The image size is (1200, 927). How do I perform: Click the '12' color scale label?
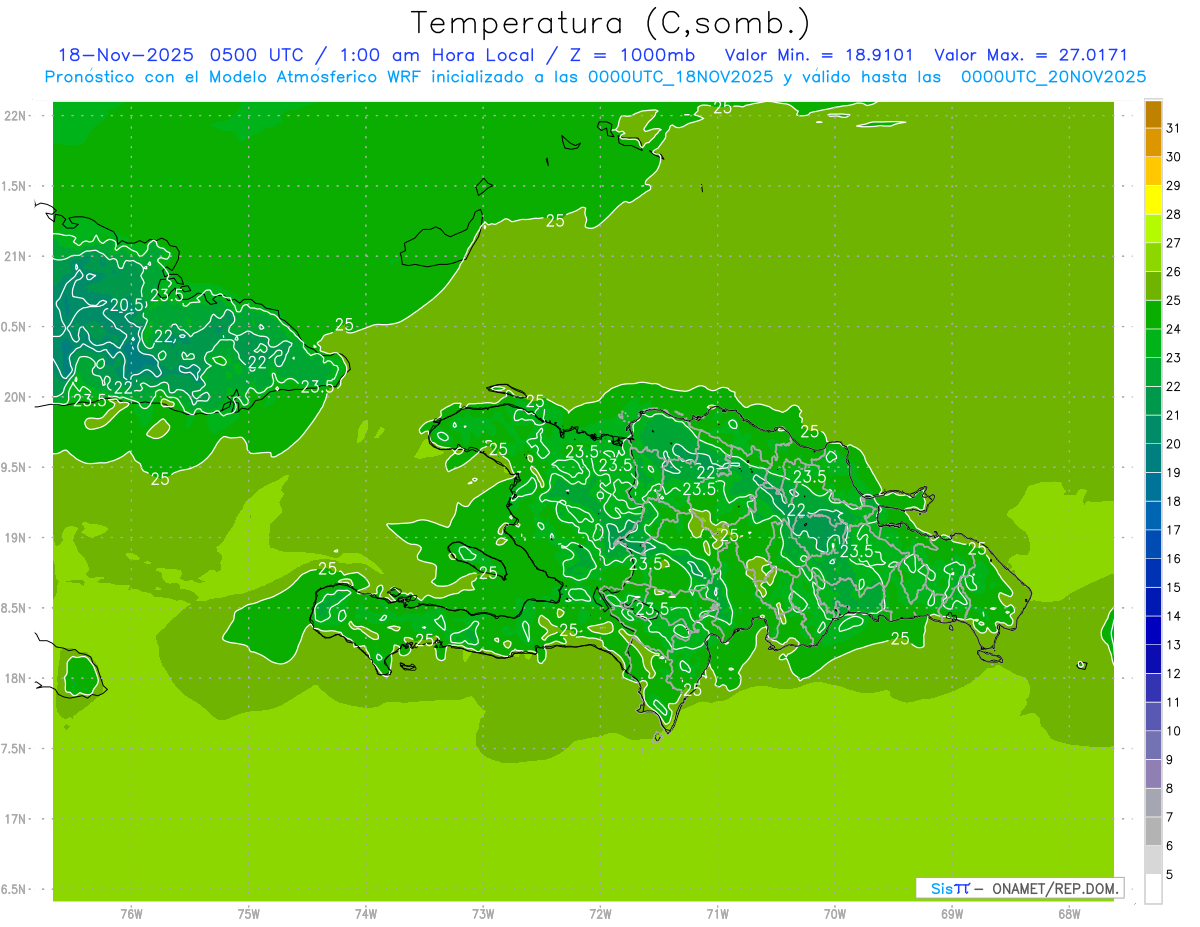point(1174,673)
